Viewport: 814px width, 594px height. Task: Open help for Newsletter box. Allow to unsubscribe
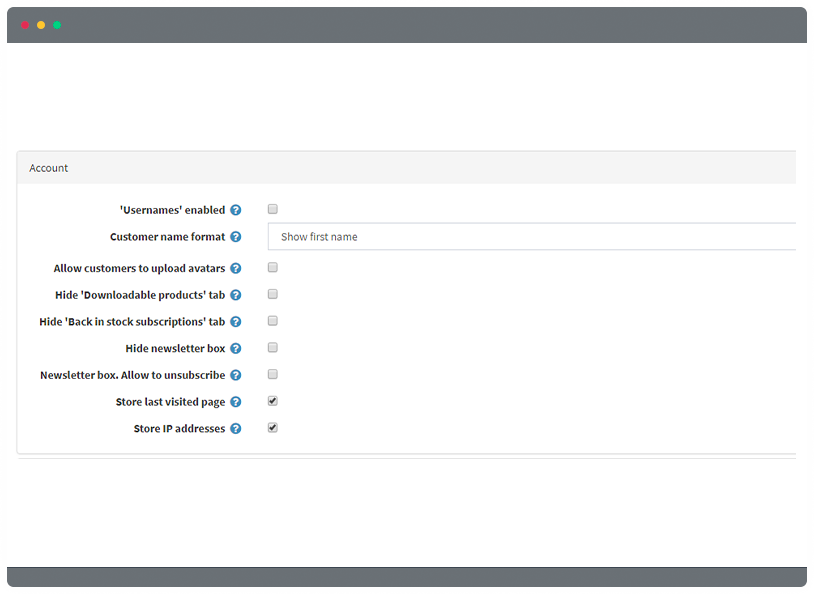pyautogui.click(x=236, y=375)
